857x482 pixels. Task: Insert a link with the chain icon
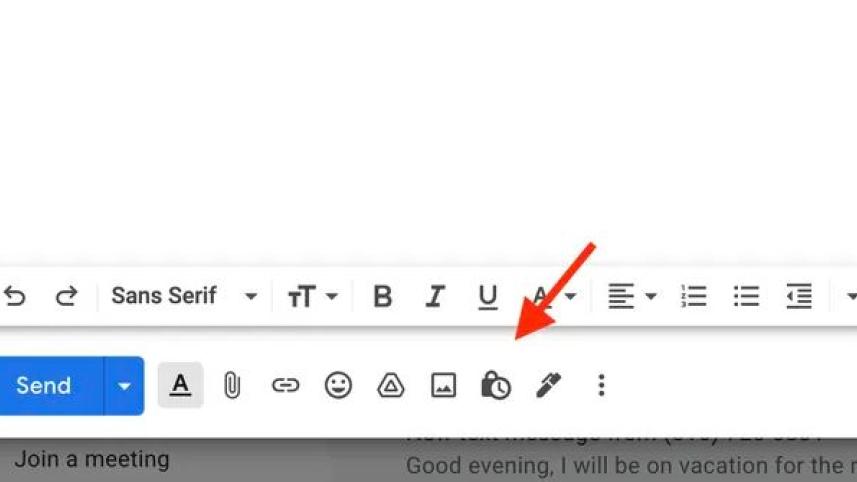click(x=285, y=385)
